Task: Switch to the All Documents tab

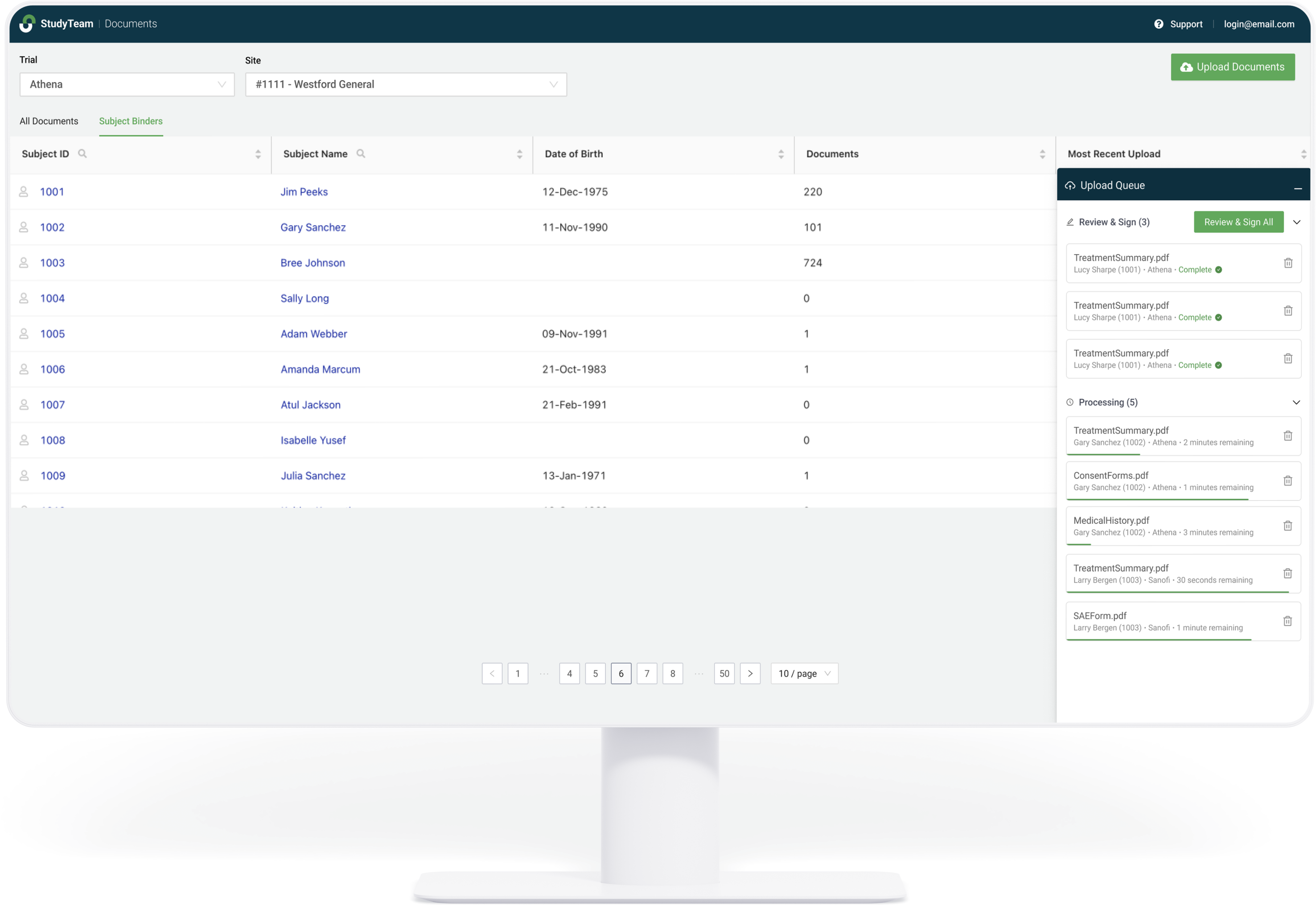Action: pyautogui.click(x=49, y=121)
